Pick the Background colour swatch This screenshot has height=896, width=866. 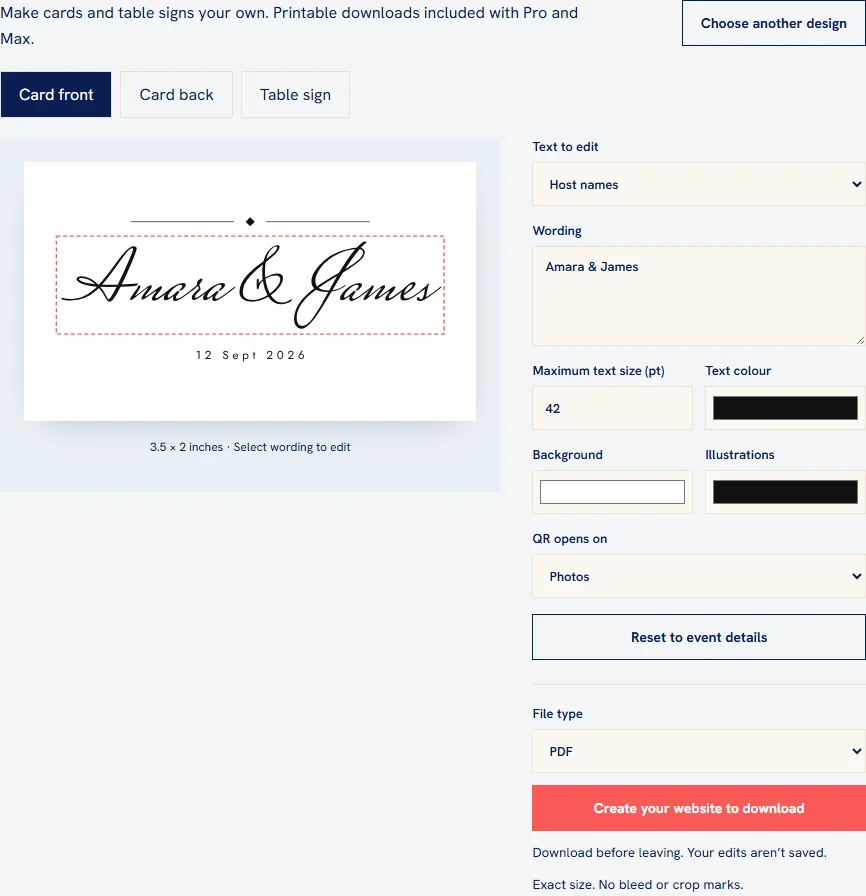coord(612,492)
